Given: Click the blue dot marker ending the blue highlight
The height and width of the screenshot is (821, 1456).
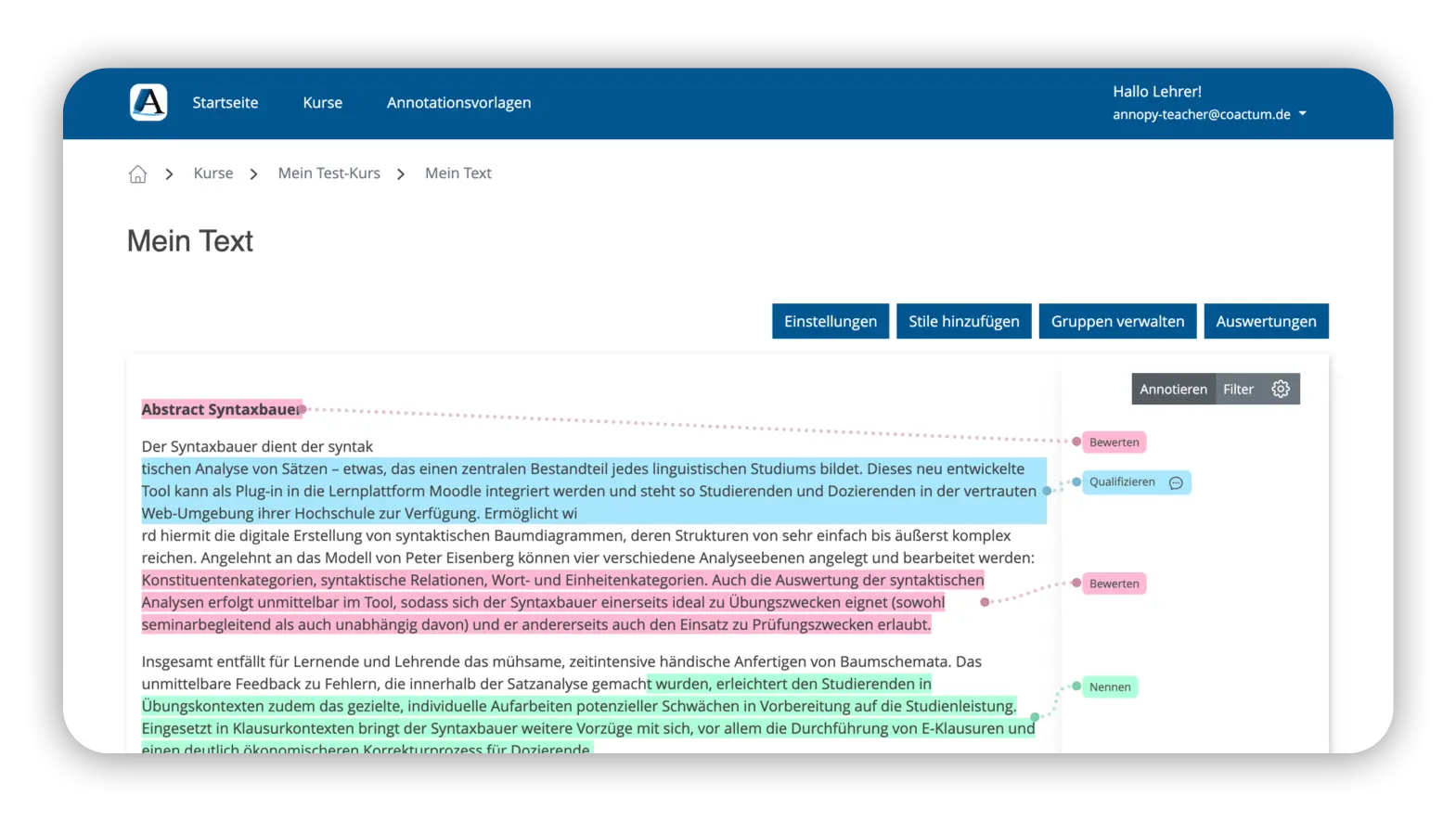Looking at the screenshot, I should click(x=1047, y=491).
